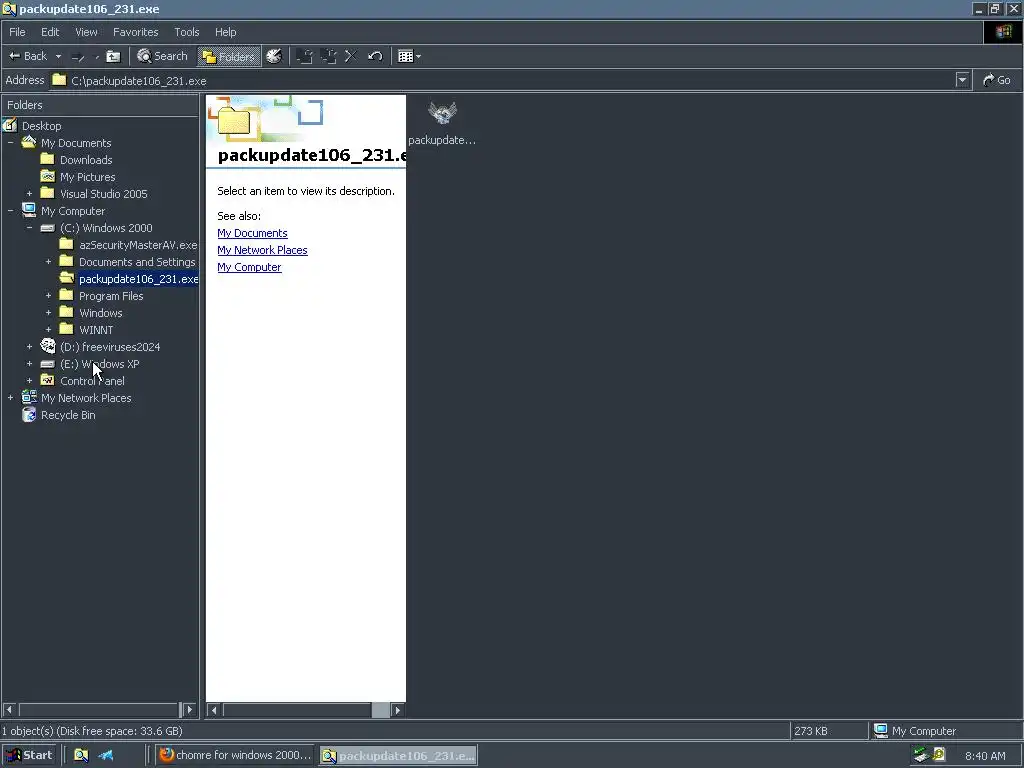Select the Downloads folder in tree
Image resolution: width=1024 pixels, height=768 pixels.
click(86, 160)
